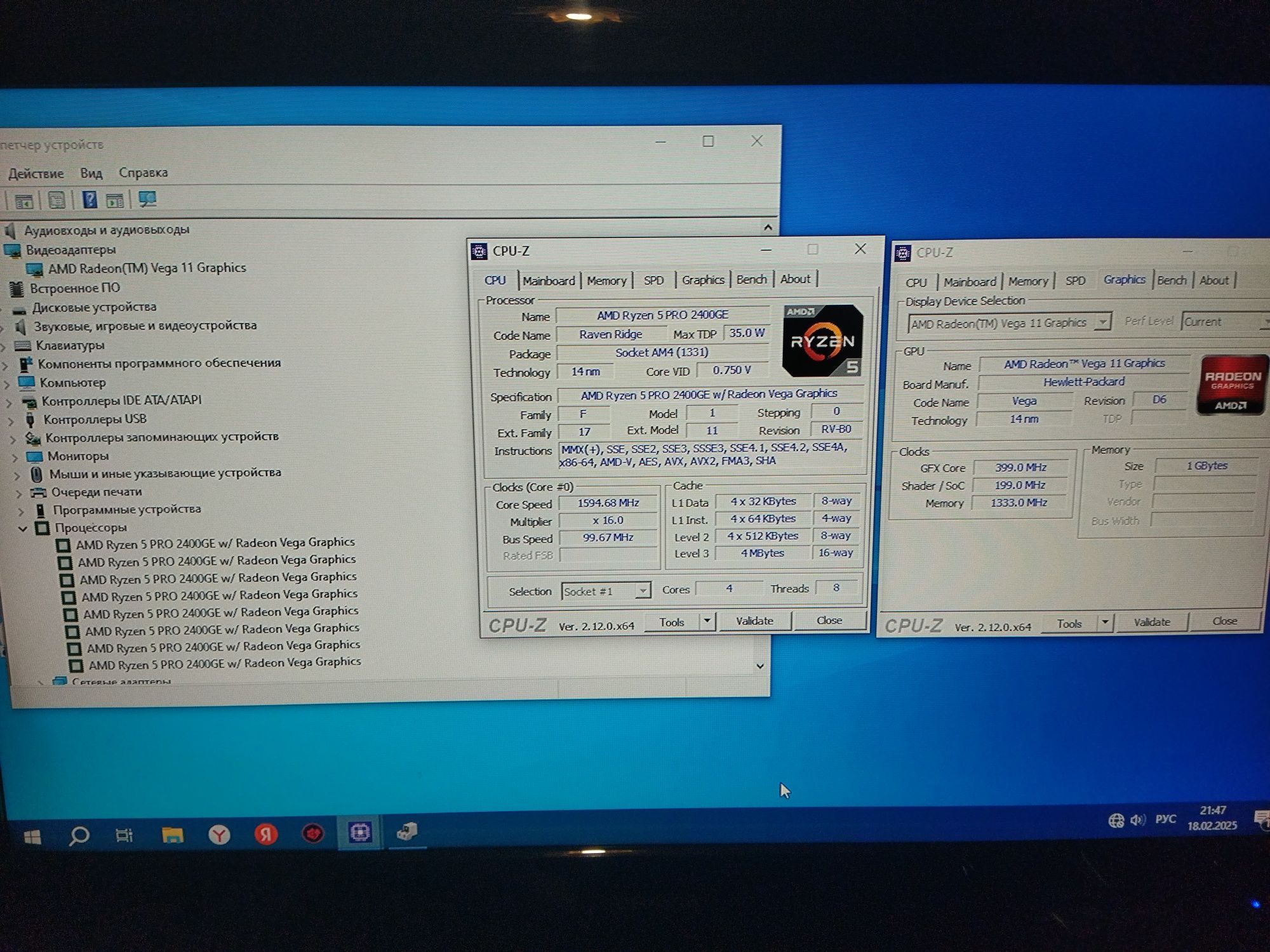Click Device Manager show/hide console tree icon
1270x952 pixels.
(23, 202)
